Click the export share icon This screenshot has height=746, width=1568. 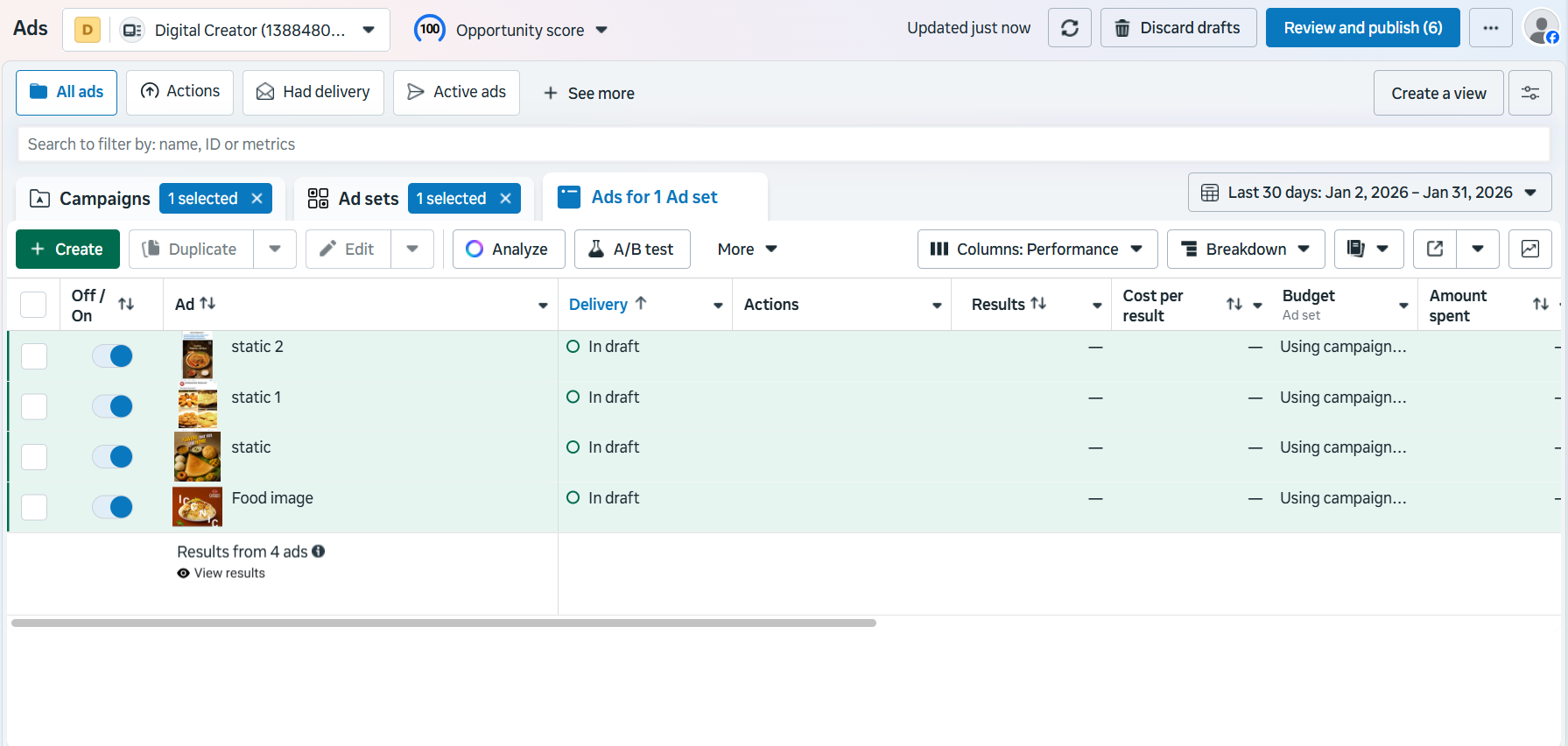(1435, 250)
